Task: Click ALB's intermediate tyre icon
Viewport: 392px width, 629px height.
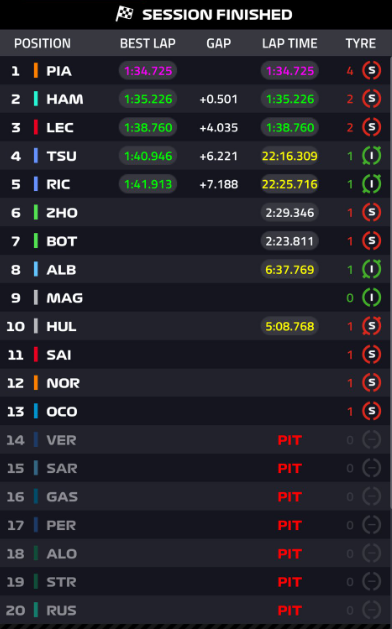Action: point(372,269)
